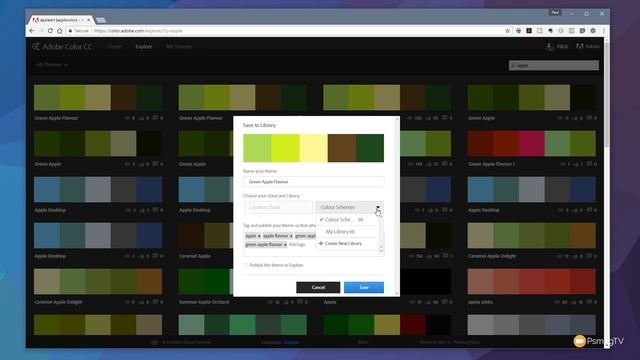This screenshot has height=360, width=640.
Task: Click the red Adobe extension icon in toolbar
Action: click(x=529, y=31)
